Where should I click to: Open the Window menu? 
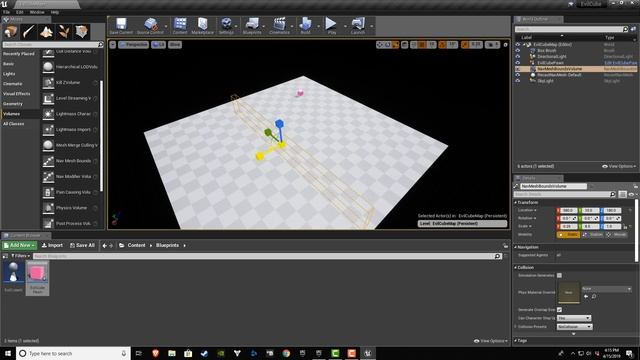point(37,12)
